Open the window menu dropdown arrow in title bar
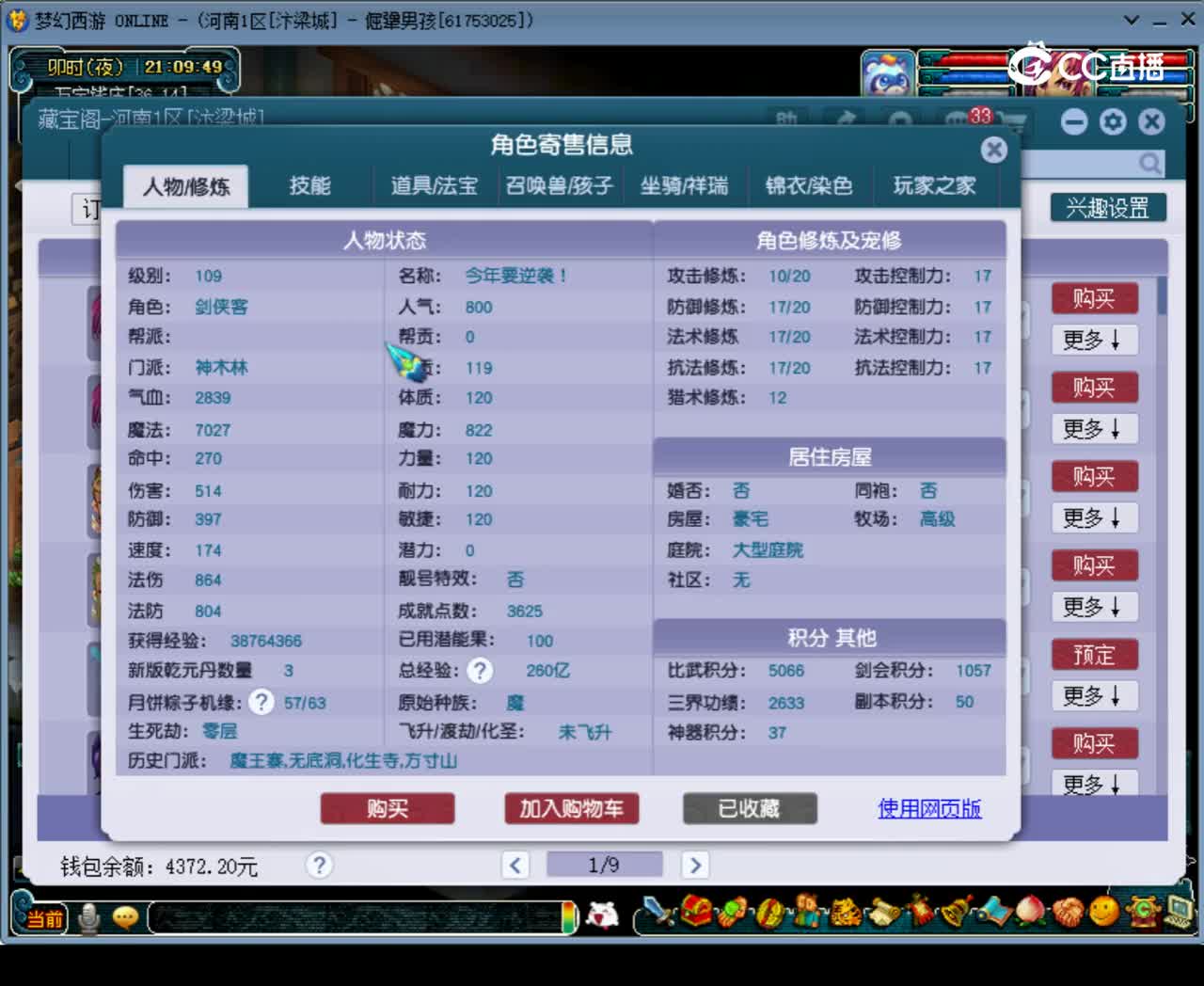The width and height of the screenshot is (1204, 986). coord(1132,20)
